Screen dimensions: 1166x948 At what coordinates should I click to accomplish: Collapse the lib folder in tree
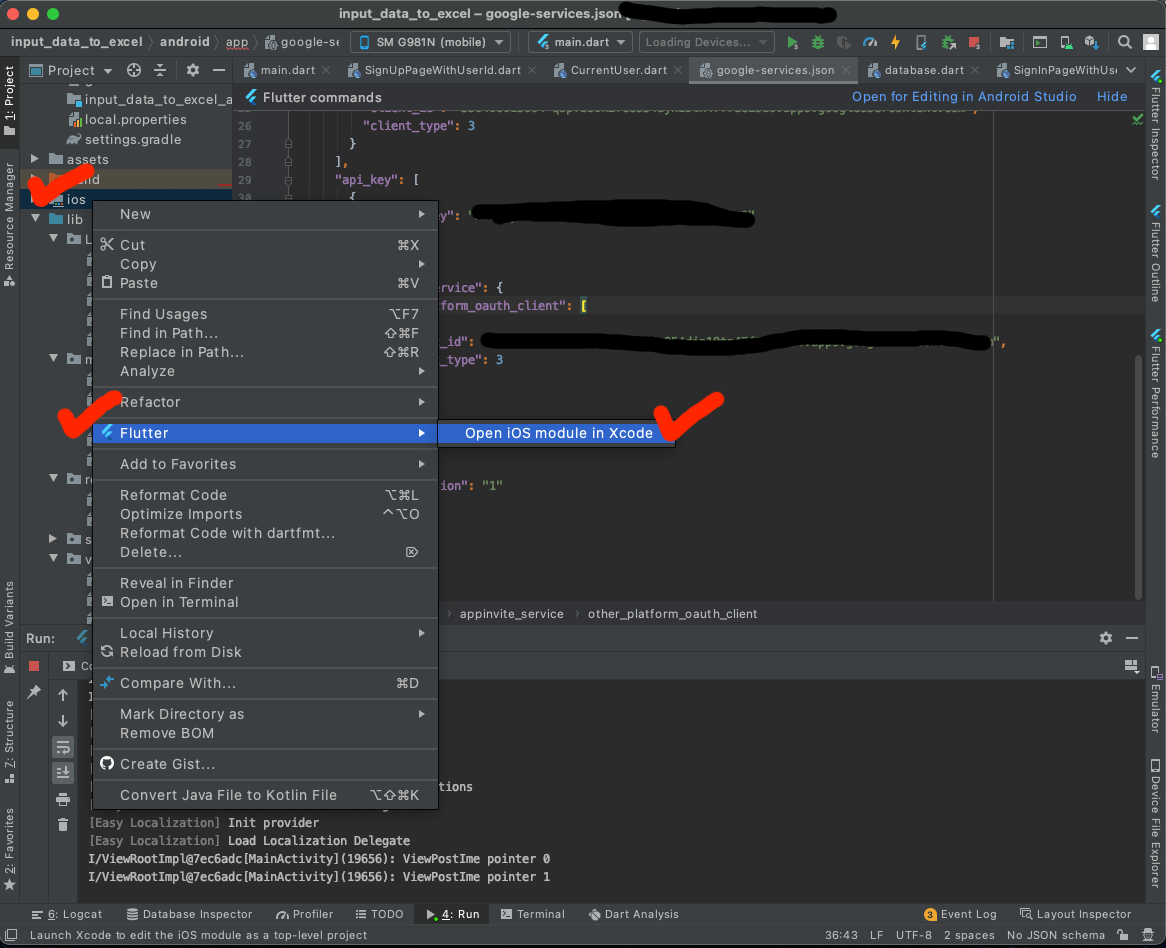pyautogui.click(x=35, y=219)
